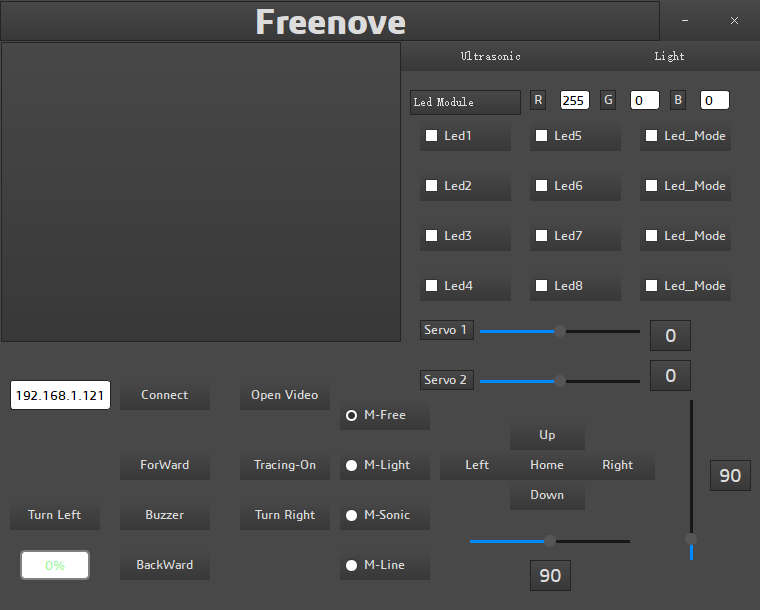Click the Turn Right button

pos(285,515)
